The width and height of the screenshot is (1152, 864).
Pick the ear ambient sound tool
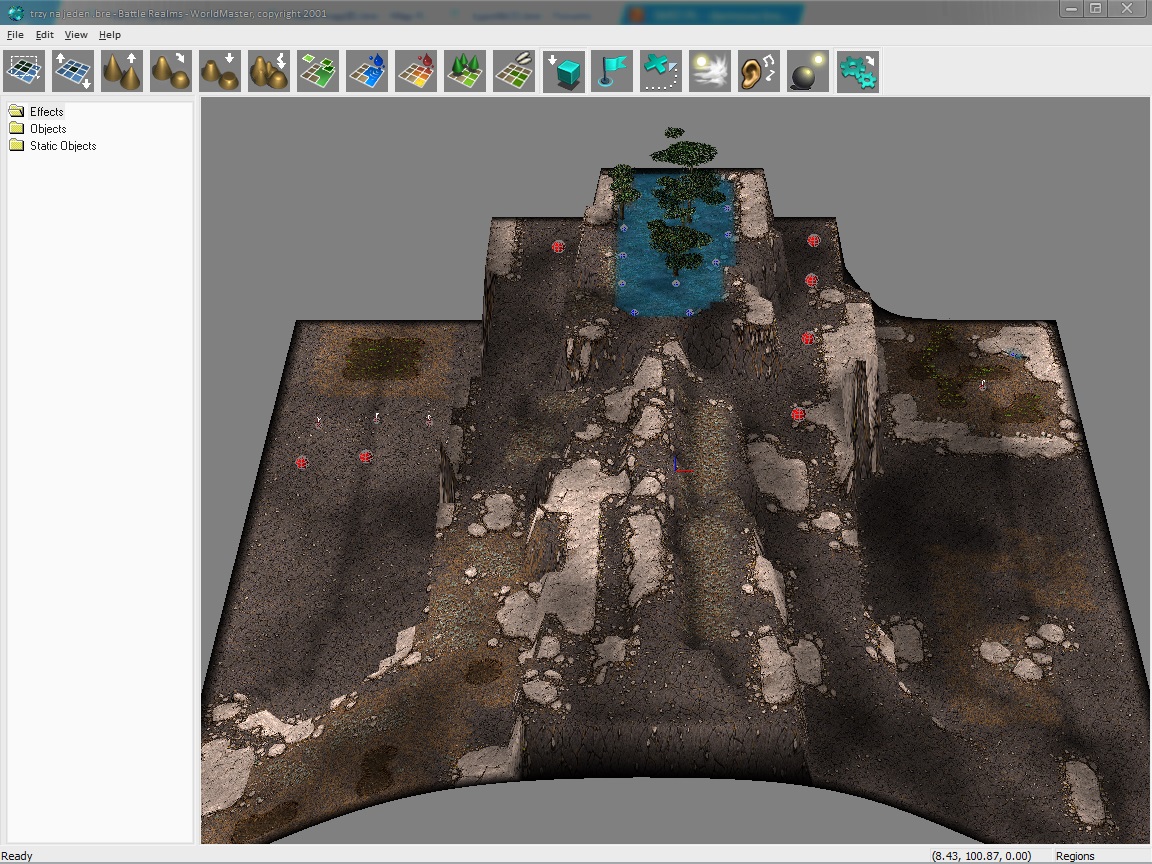pos(759,71)
